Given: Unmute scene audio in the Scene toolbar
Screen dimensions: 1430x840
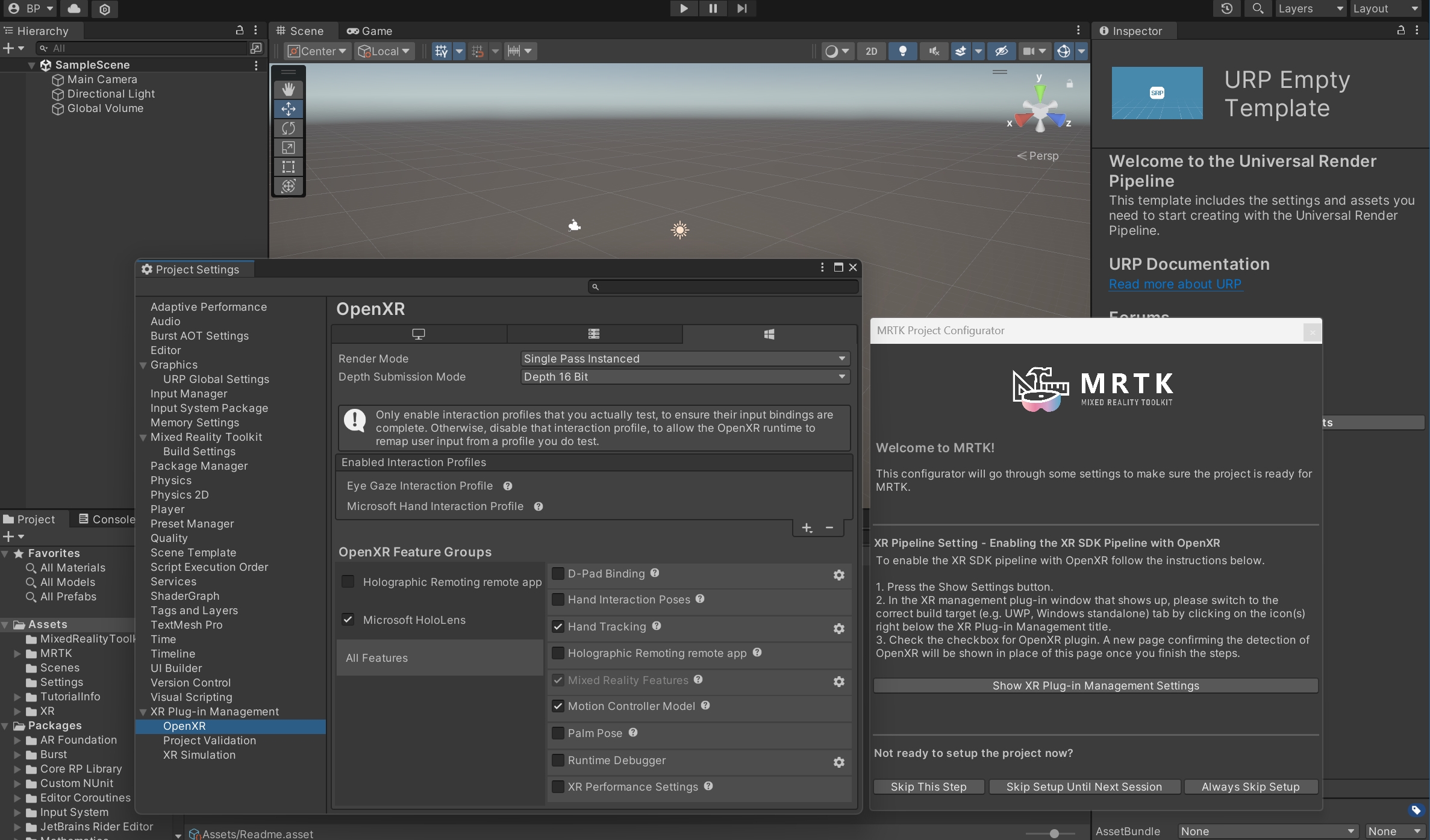Looking at the screenshot, I should click(x=933, y=51).
